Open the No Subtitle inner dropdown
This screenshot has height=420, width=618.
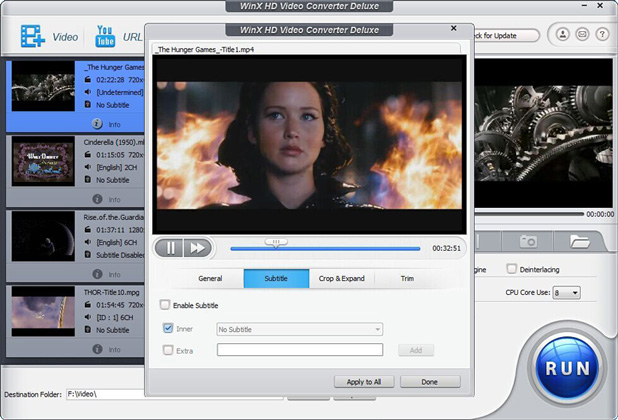(x=300, y=329)
